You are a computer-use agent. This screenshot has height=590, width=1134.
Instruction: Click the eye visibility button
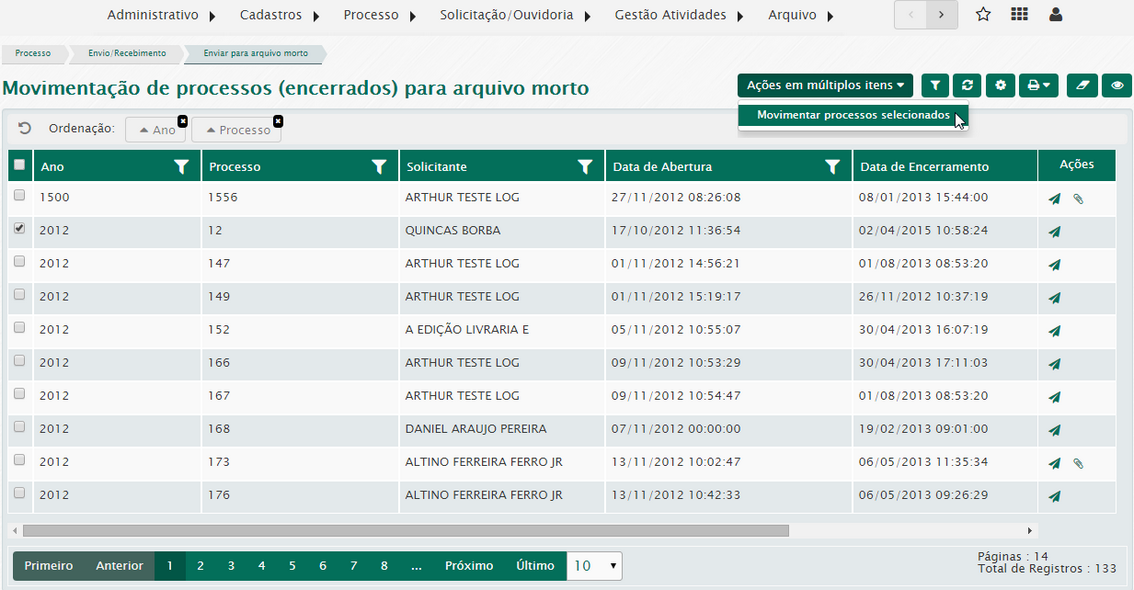1116,86
